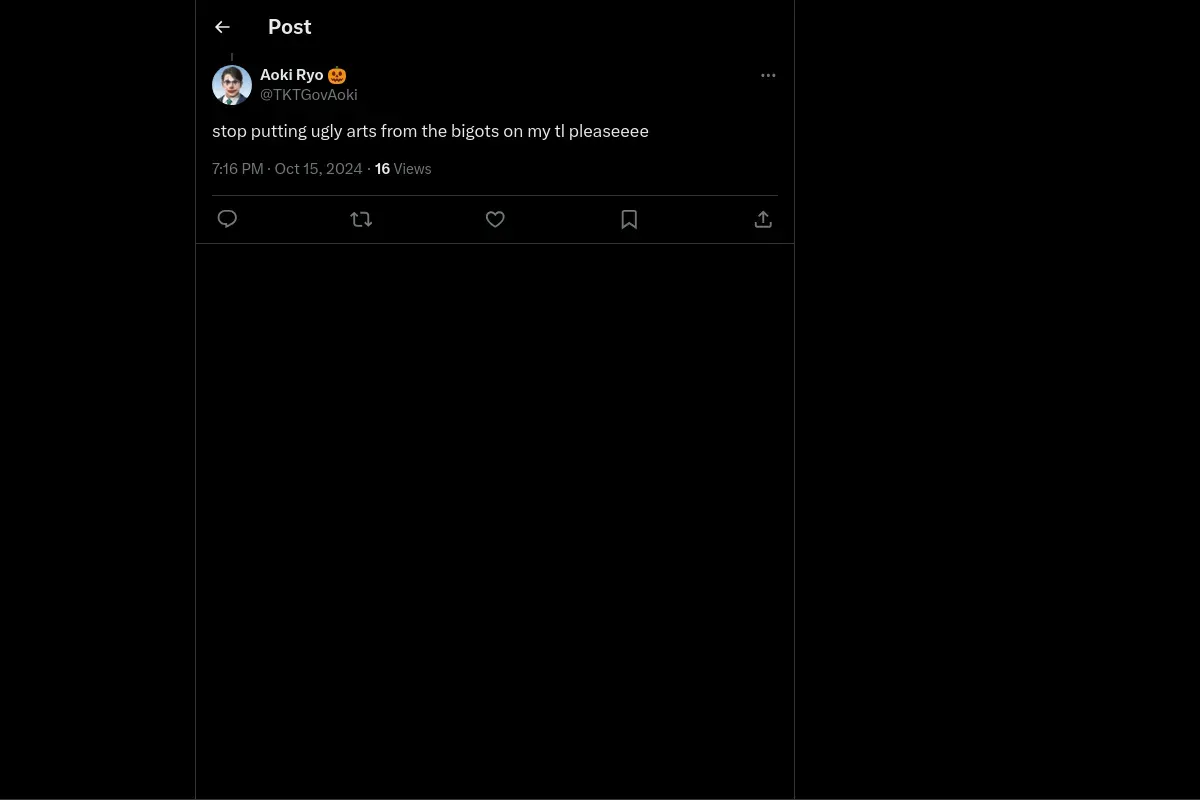Open the repost options menu
Screen dimensions: 1200x800
(361, 219)
